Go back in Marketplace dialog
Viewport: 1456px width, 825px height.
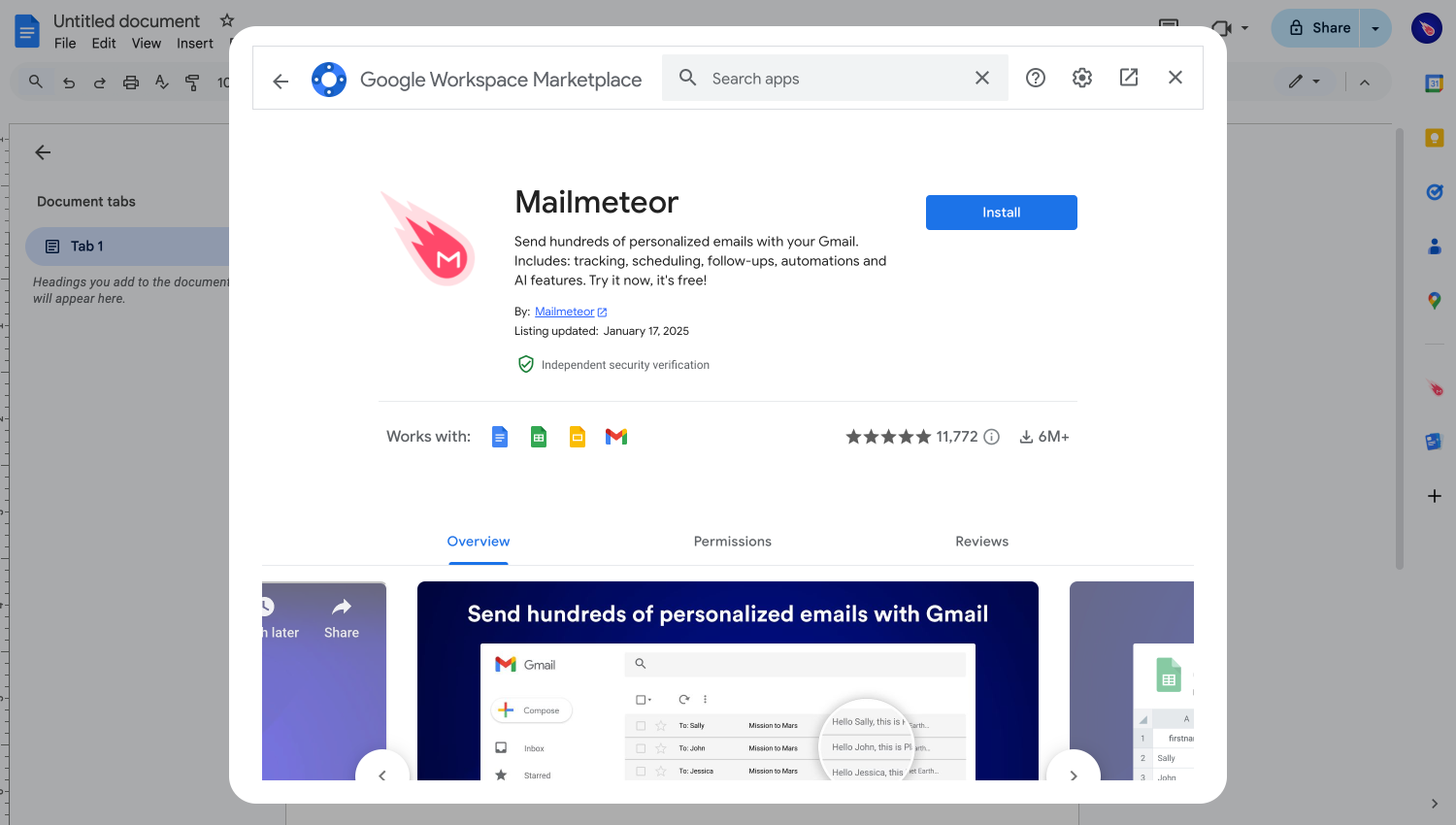coord(281,82)
